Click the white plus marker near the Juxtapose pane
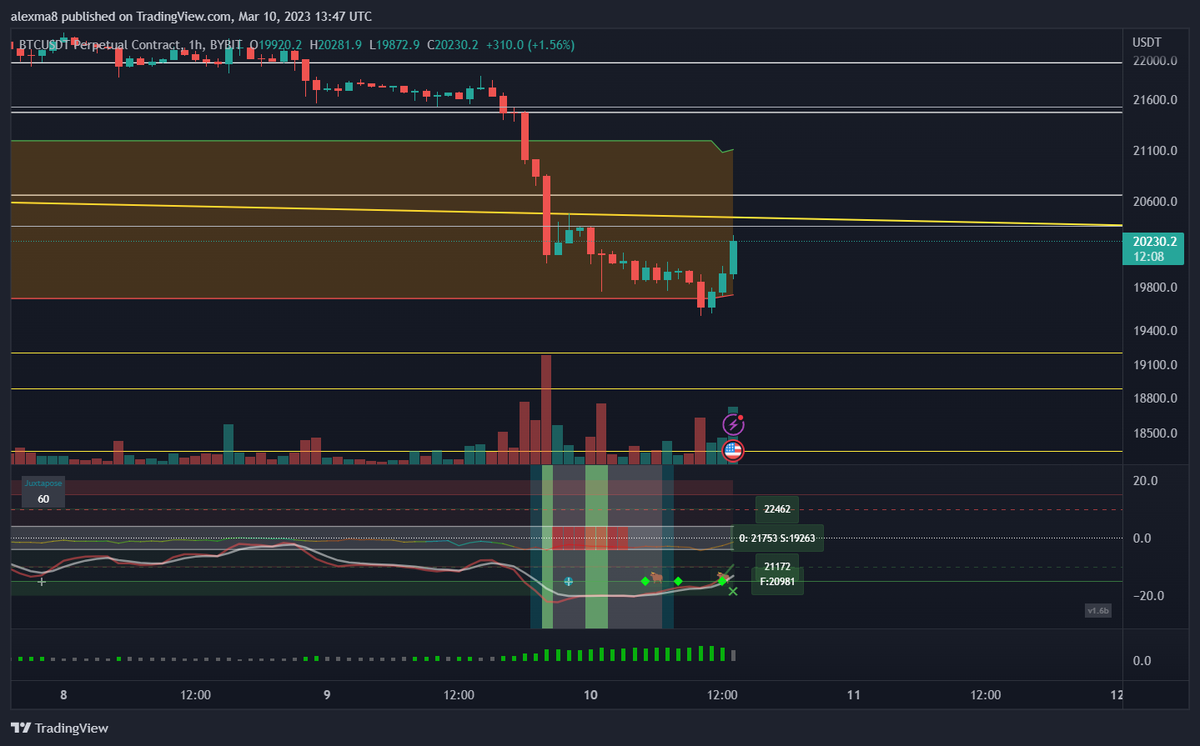This screenshot has height=746, width=1200. point(41,580)
